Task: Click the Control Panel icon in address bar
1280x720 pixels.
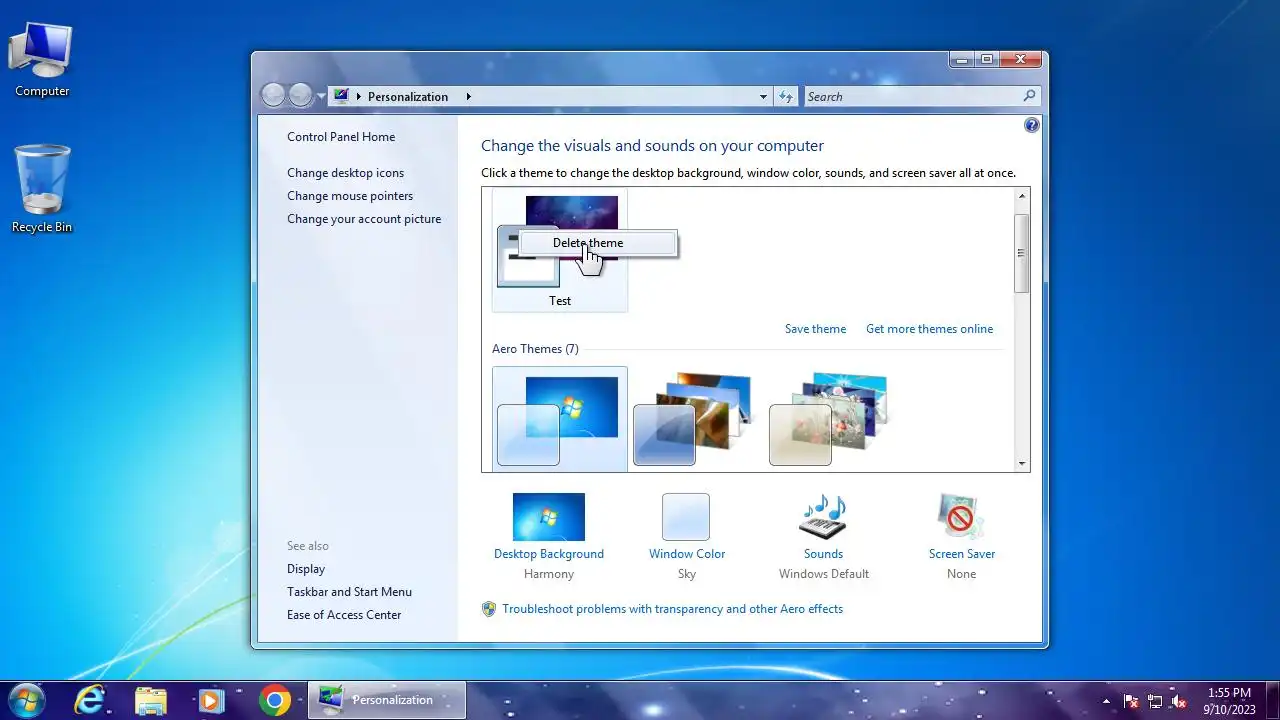Action: (342, 96)
